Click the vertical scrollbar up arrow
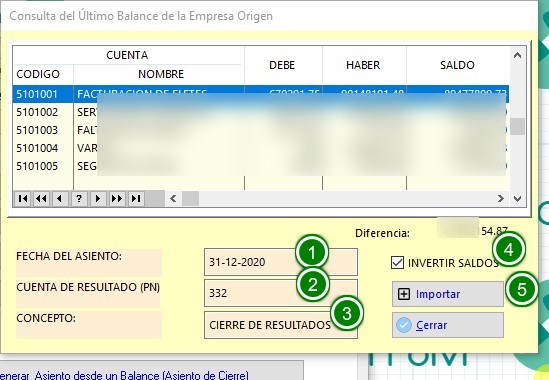549x380 pixels. [x=517, y=55]
